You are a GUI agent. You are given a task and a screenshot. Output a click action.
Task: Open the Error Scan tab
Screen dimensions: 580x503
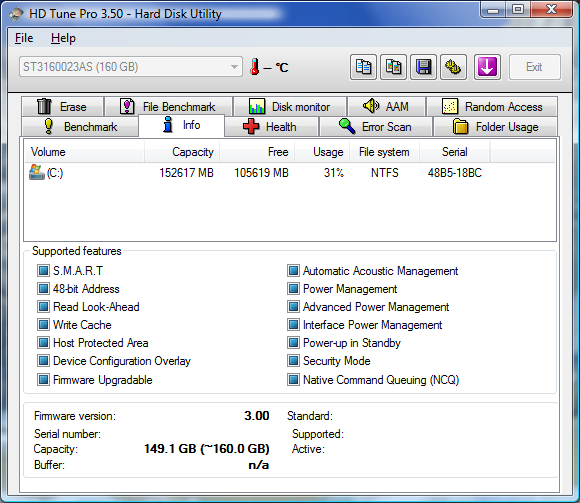[376, 126]
